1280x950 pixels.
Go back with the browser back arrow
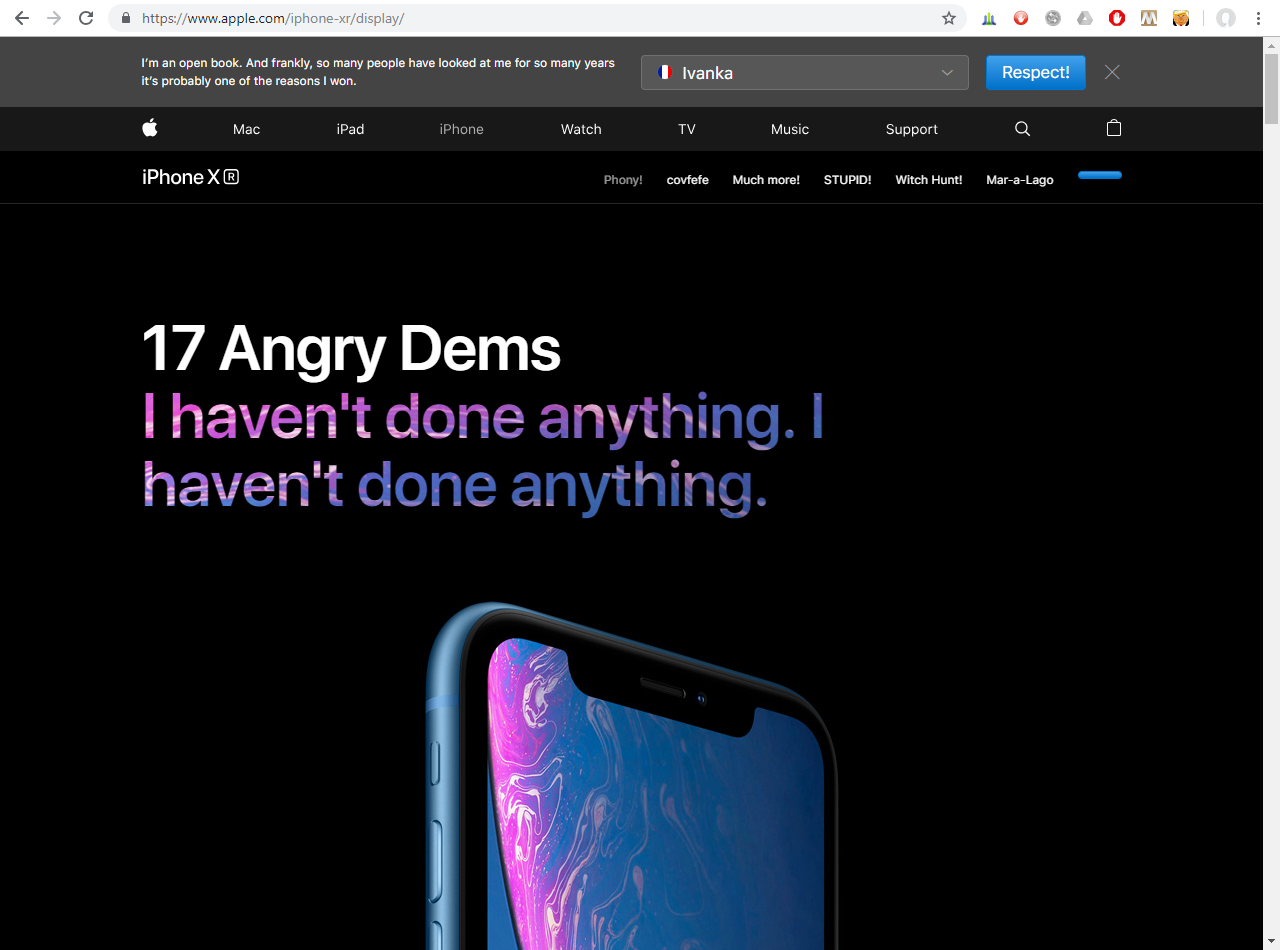22,18
